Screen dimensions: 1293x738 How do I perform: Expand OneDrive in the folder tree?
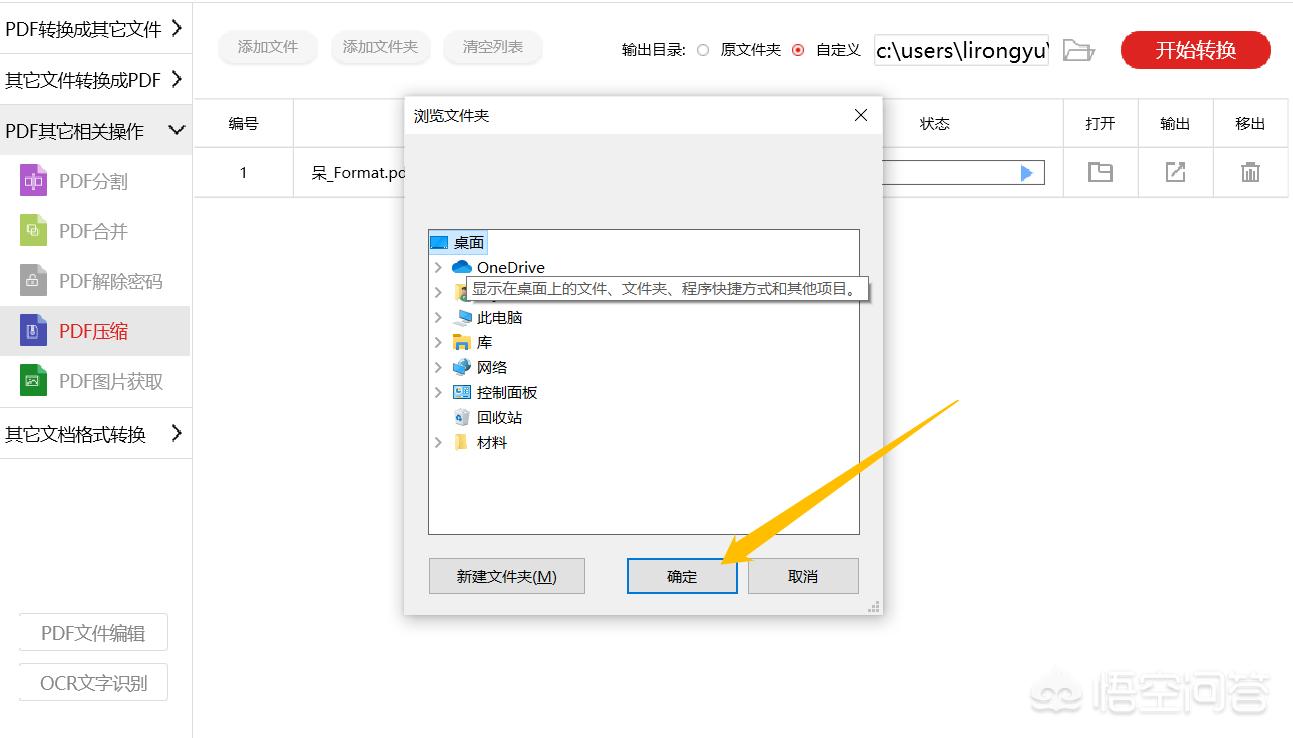coord(439,267)
